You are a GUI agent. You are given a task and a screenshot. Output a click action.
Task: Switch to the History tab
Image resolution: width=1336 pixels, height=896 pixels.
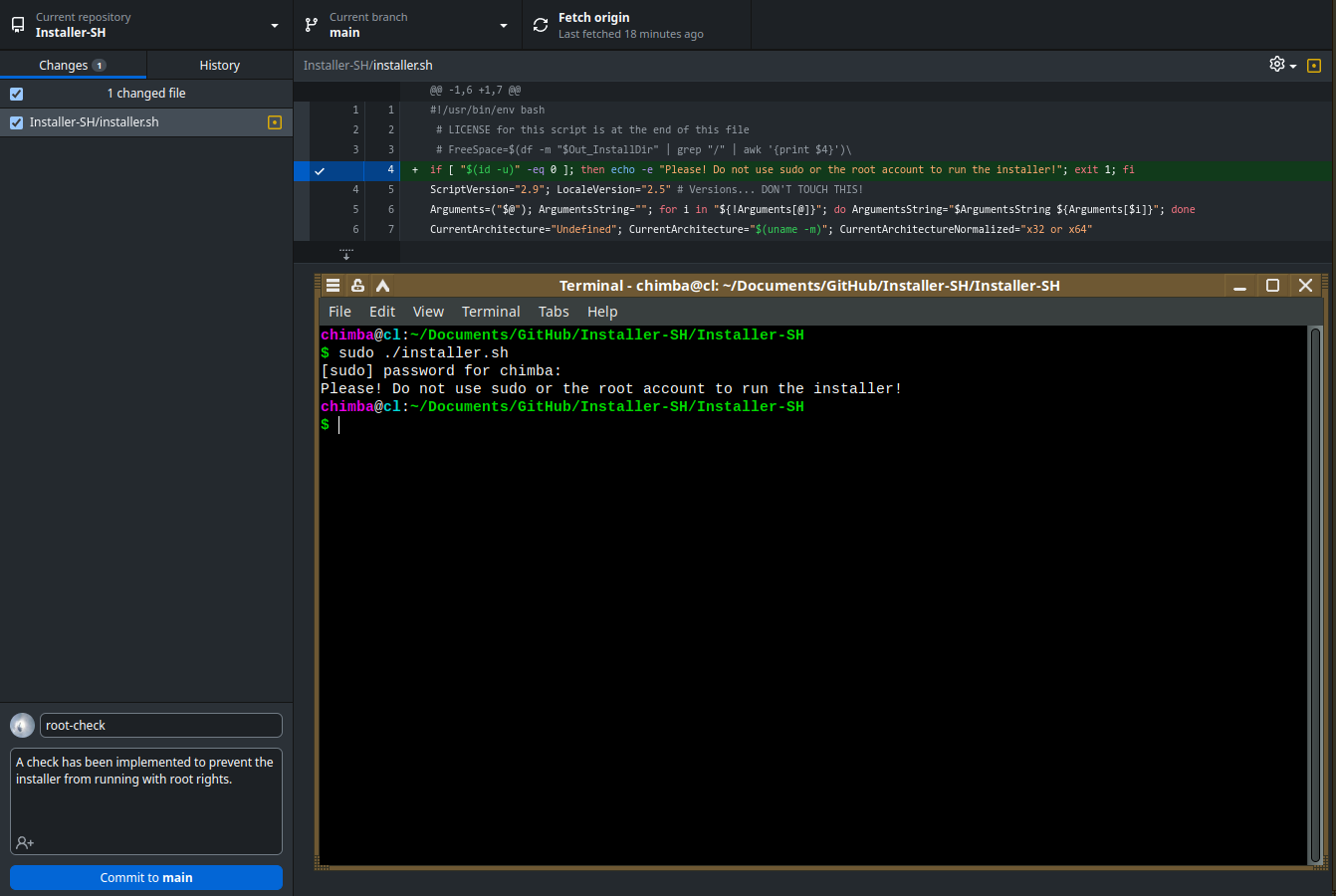220,66
